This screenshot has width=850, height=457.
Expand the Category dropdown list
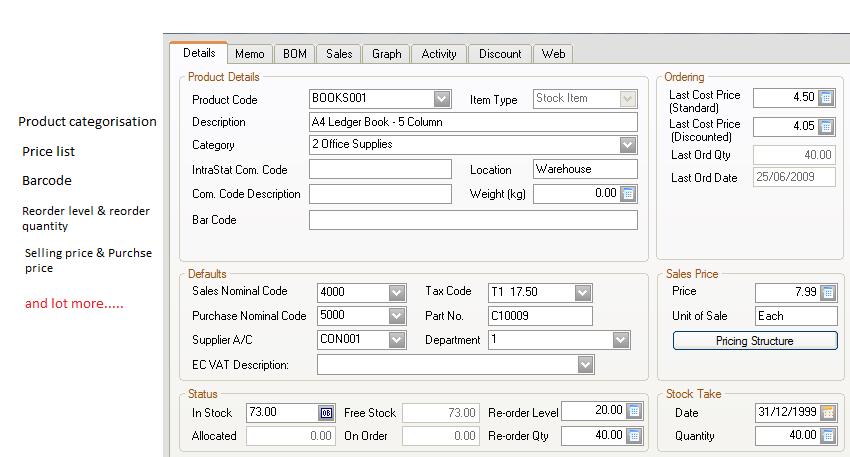pos(628,145)
